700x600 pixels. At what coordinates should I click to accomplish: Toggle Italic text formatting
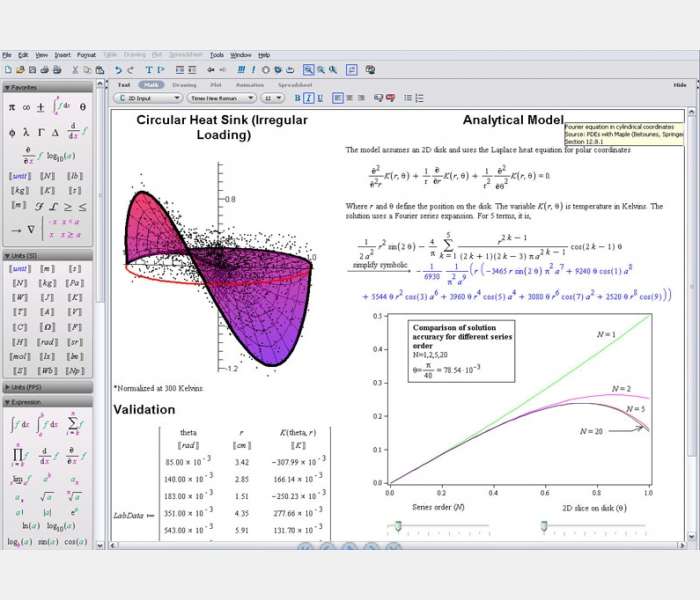tap(308, 98)
